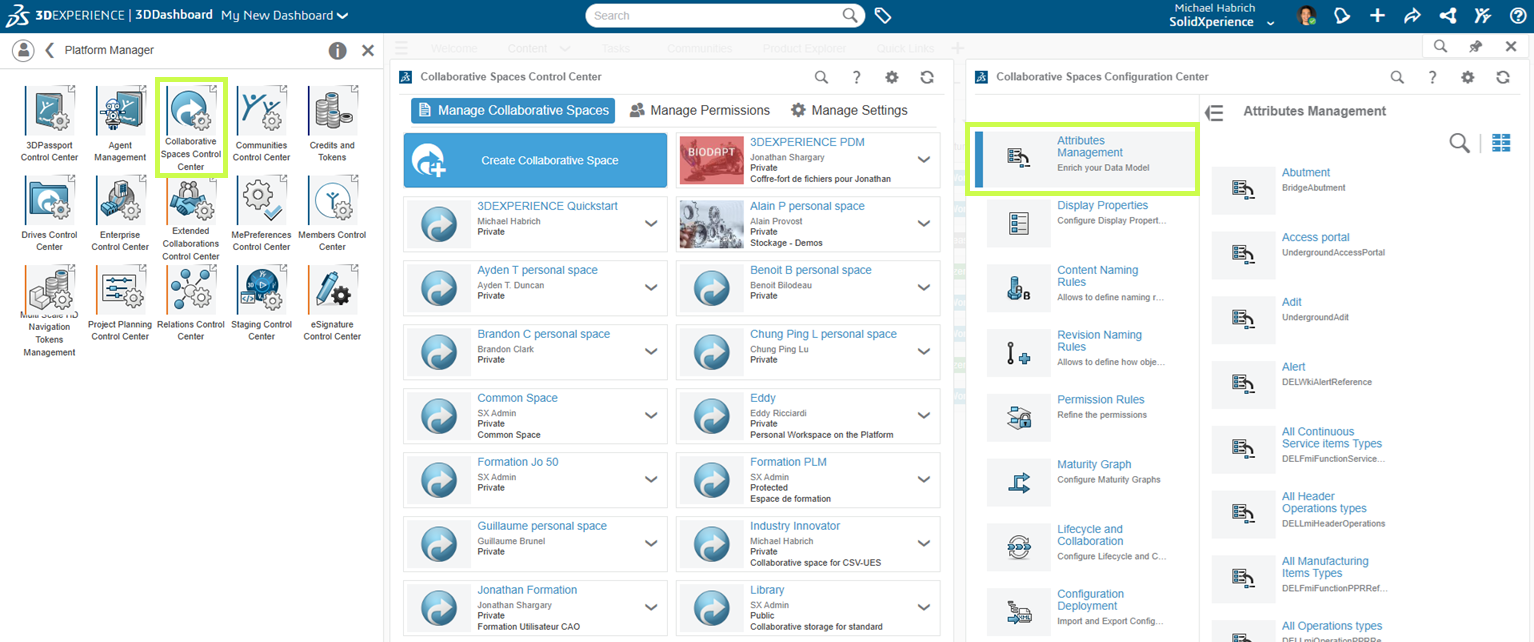This screenshot has height=642, width=1534.
Task: Open Alert attribute type
Action: click(x=1294, y=367)
